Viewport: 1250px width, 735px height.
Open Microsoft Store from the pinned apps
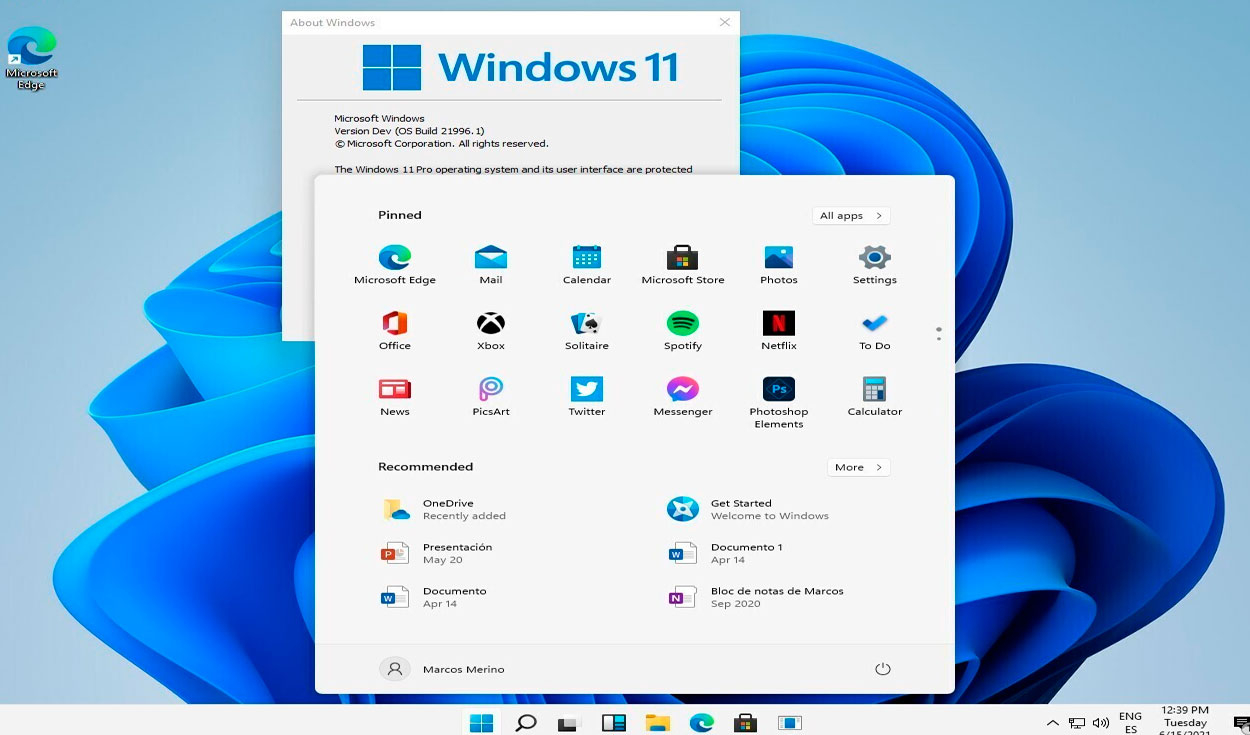click(x=683, y=265)
